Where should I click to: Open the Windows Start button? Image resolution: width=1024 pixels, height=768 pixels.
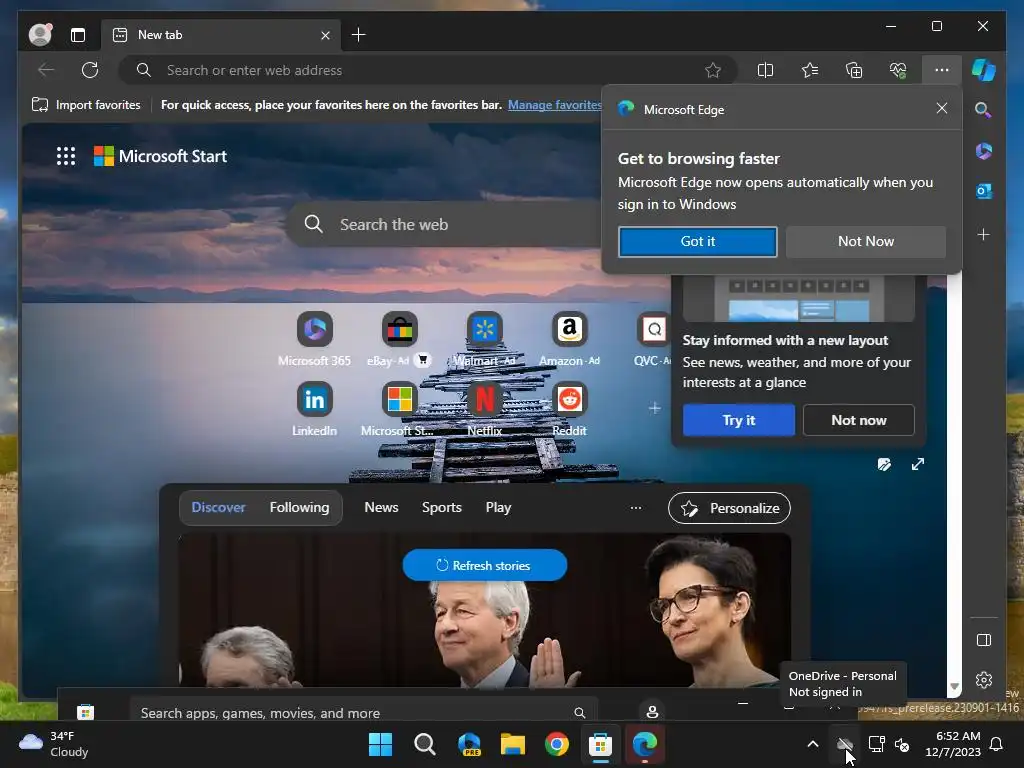381,744
